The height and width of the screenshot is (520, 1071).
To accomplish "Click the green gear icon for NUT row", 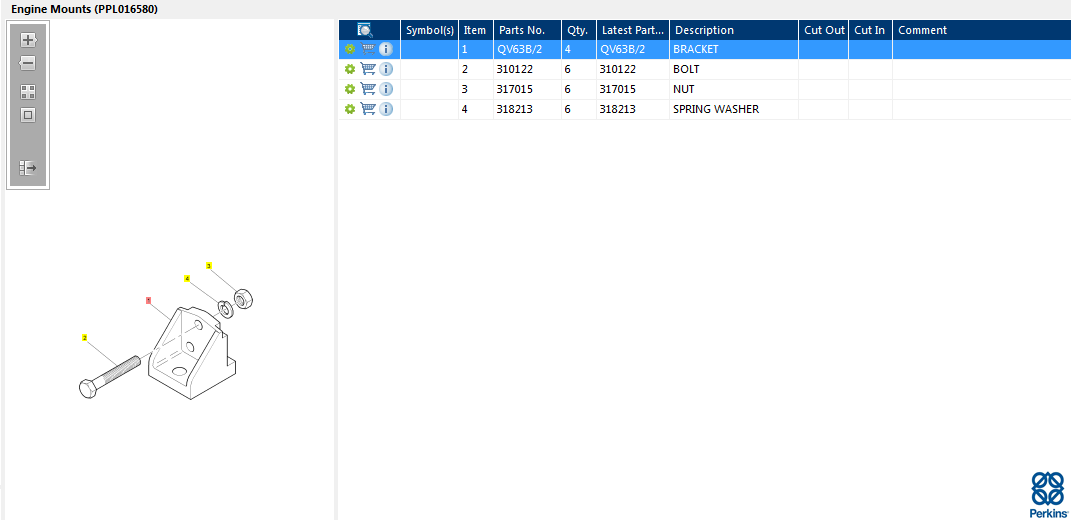I will (350, 89).
